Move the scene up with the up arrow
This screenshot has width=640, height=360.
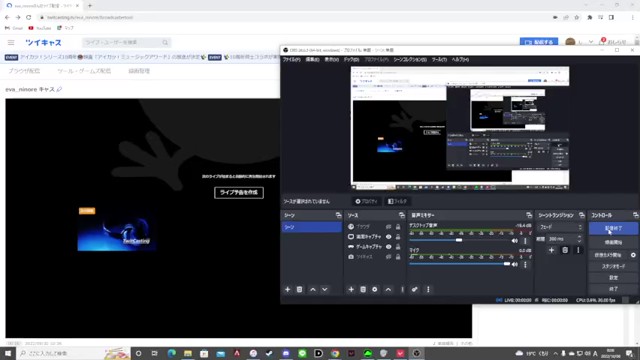pos(313,289)
